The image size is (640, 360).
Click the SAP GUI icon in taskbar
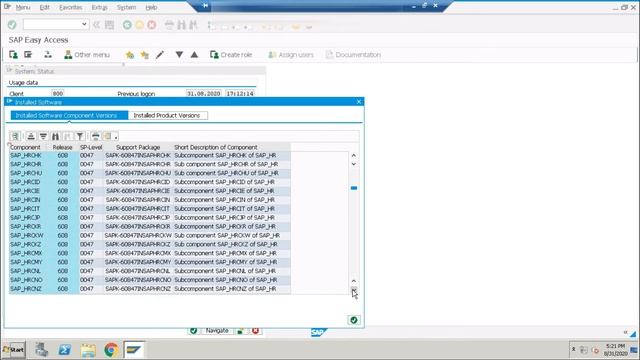coord(134,350)
